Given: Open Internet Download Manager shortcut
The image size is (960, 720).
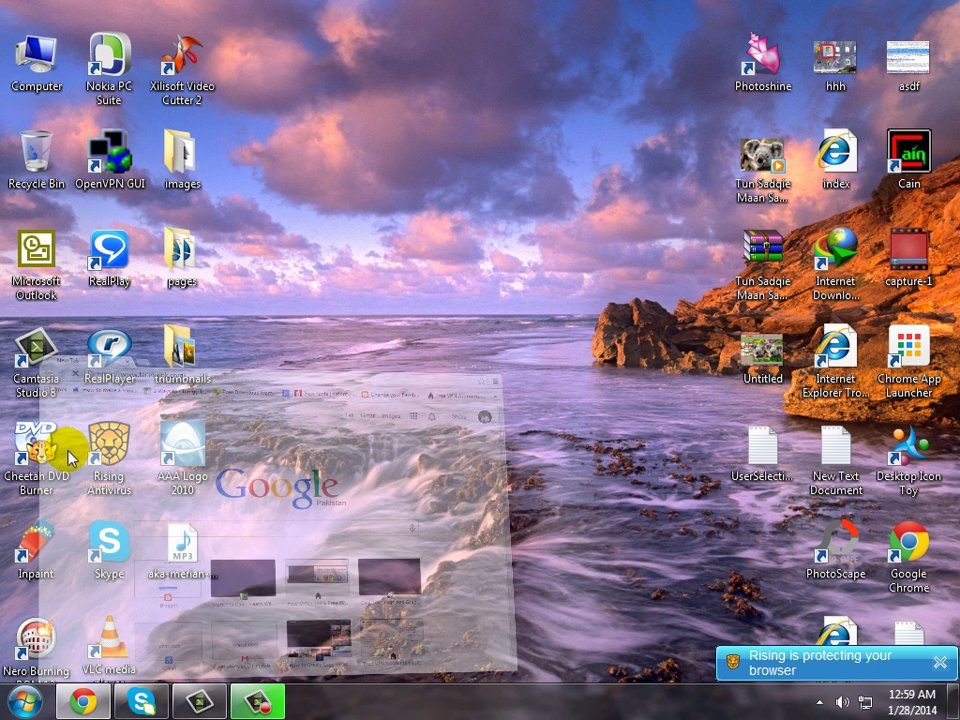Looking at the screenshot, I should tap(835, 264).
